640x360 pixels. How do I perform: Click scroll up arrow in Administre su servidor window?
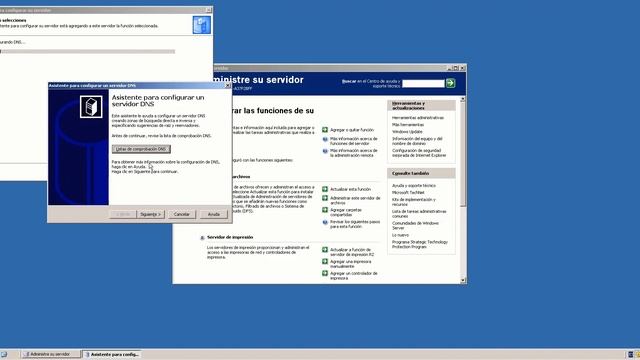462,100
